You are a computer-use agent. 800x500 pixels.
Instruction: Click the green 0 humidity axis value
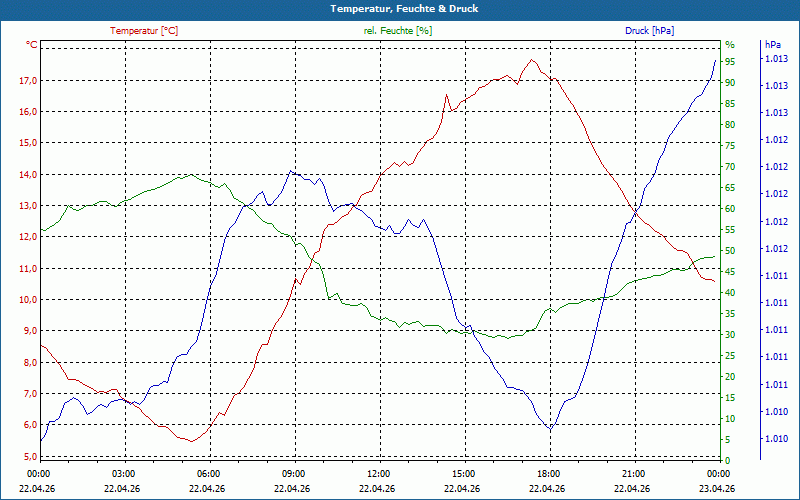[x=728, y=461]
